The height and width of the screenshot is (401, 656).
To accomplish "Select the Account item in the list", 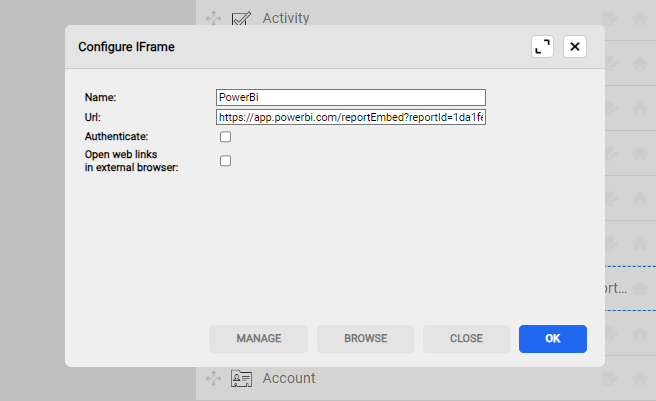I will click(x=289, y=378).
